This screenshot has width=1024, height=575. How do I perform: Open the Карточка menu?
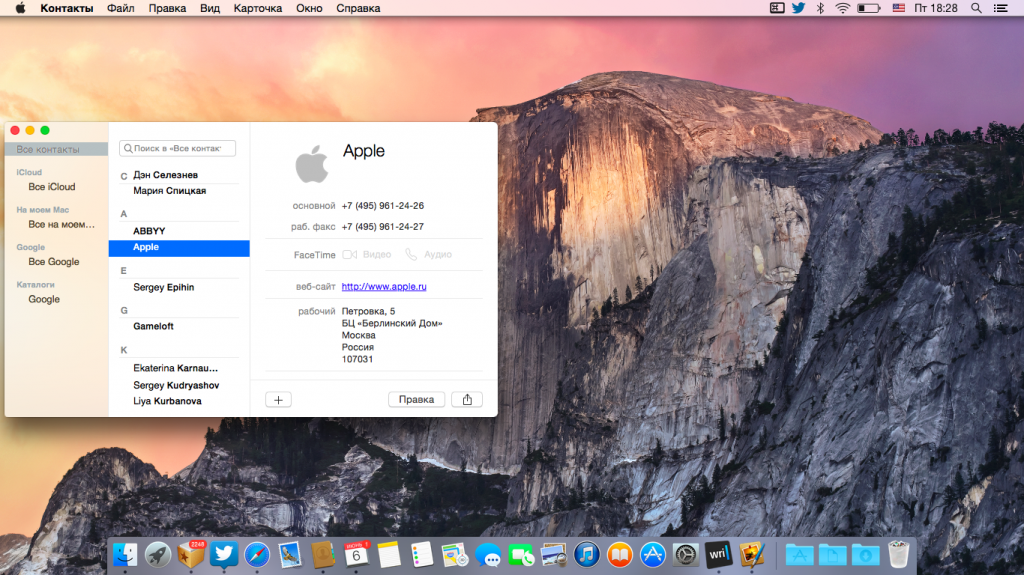(258, 8)
